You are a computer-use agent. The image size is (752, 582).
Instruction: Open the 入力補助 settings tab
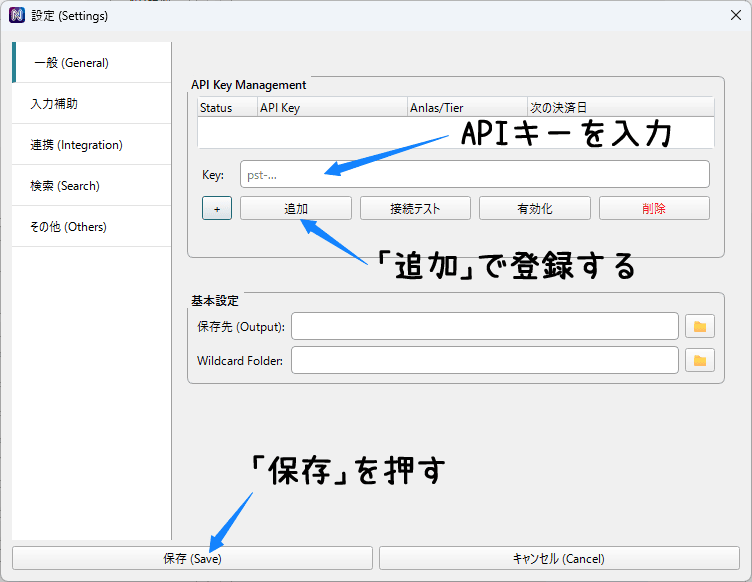point(92,104)
